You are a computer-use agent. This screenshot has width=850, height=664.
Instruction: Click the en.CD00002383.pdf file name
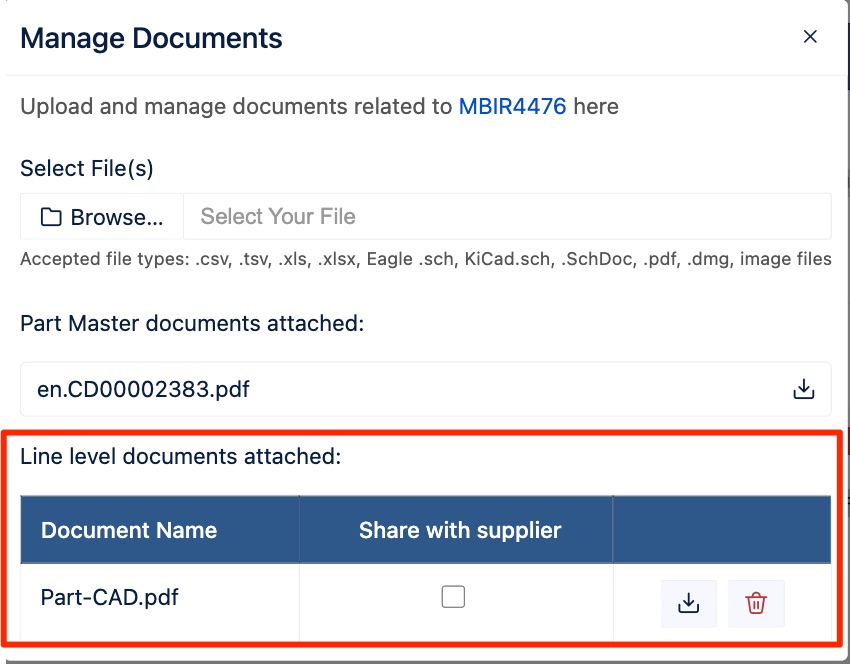tap(143, 389)
